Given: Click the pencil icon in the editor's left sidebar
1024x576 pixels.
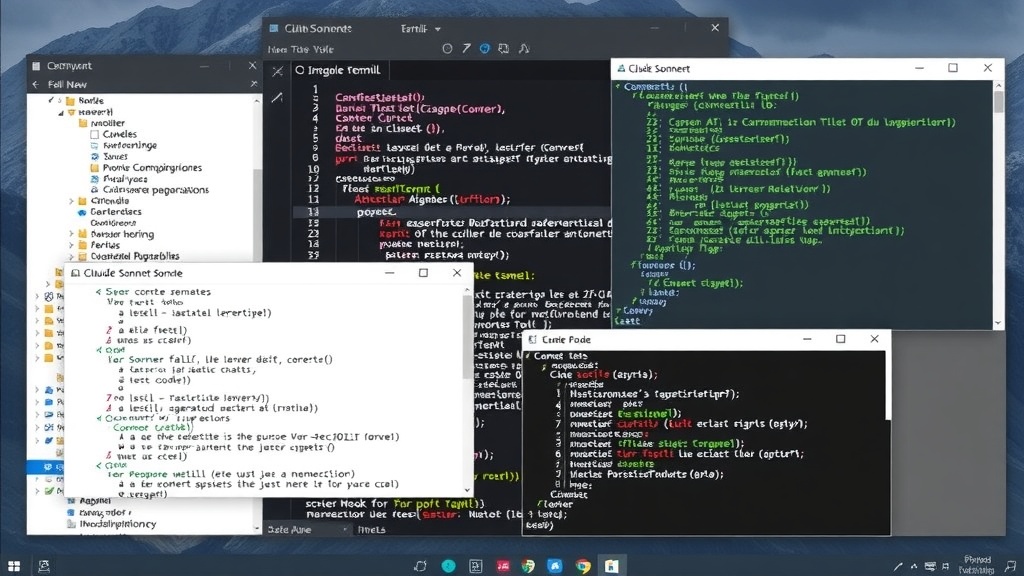Looking at the screenshot, I should click(x=278, y=97).
